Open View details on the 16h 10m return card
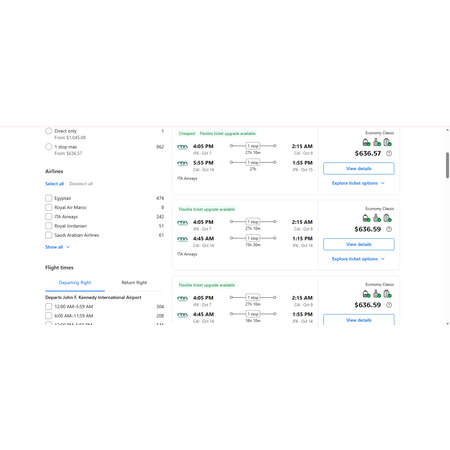The width and height of the screenshot is (450, 450). (x=359, y=319)
